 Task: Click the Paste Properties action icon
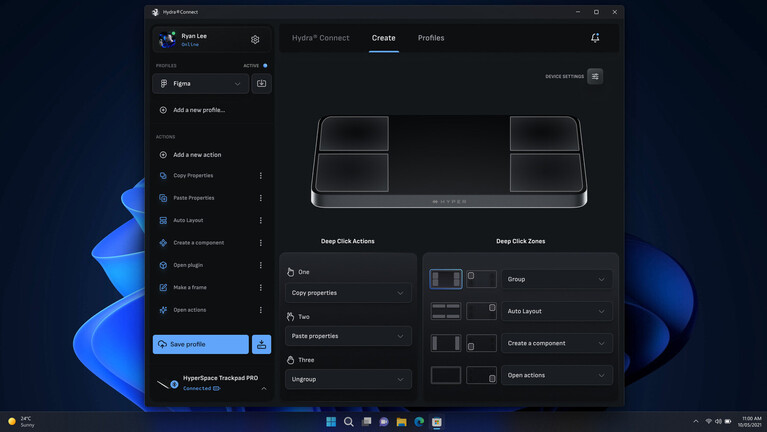click(x=163, y=198)
